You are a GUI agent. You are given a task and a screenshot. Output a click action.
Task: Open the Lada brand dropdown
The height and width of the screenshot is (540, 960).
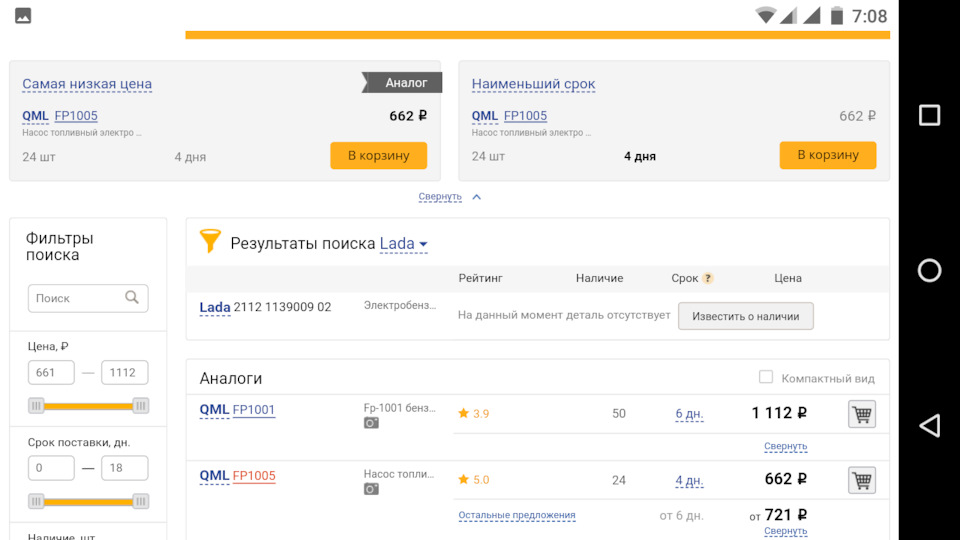[x=404, y=244]
